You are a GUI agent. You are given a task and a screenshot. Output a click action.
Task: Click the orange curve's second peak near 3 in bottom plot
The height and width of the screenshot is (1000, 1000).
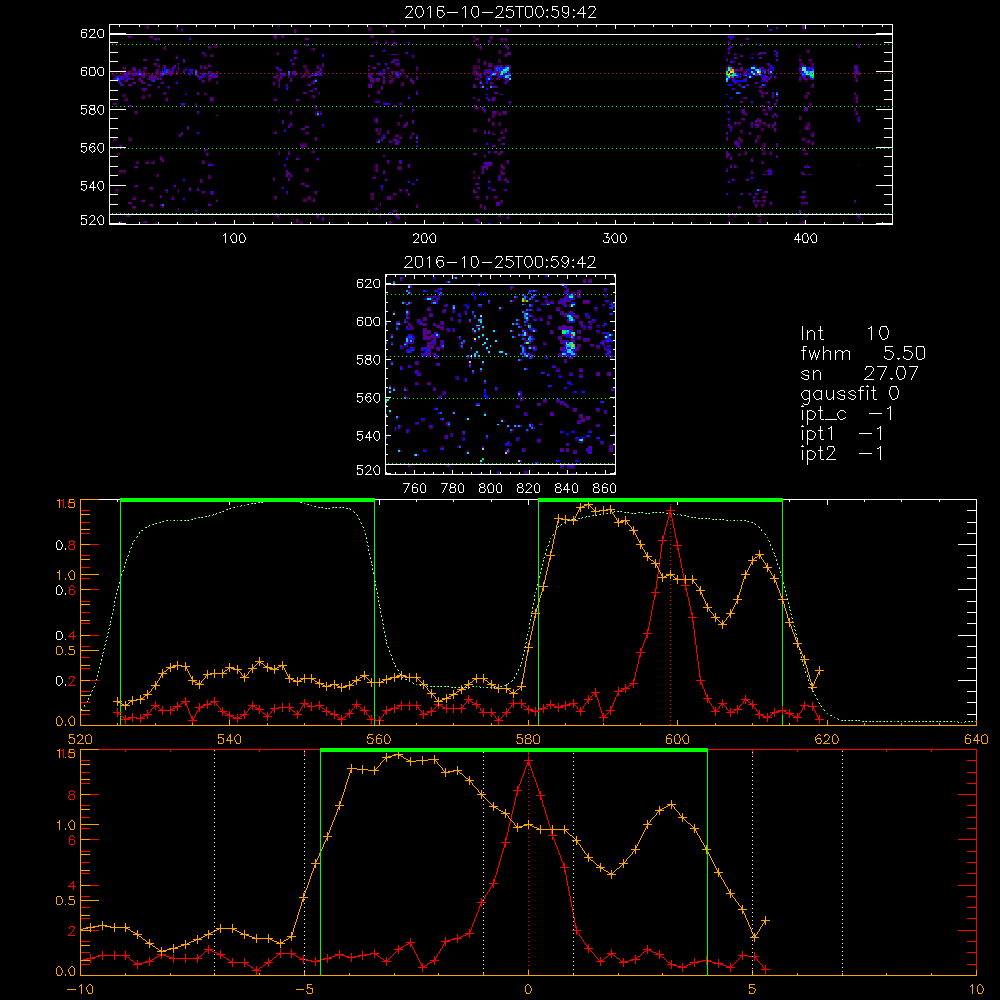click(670, 805)
